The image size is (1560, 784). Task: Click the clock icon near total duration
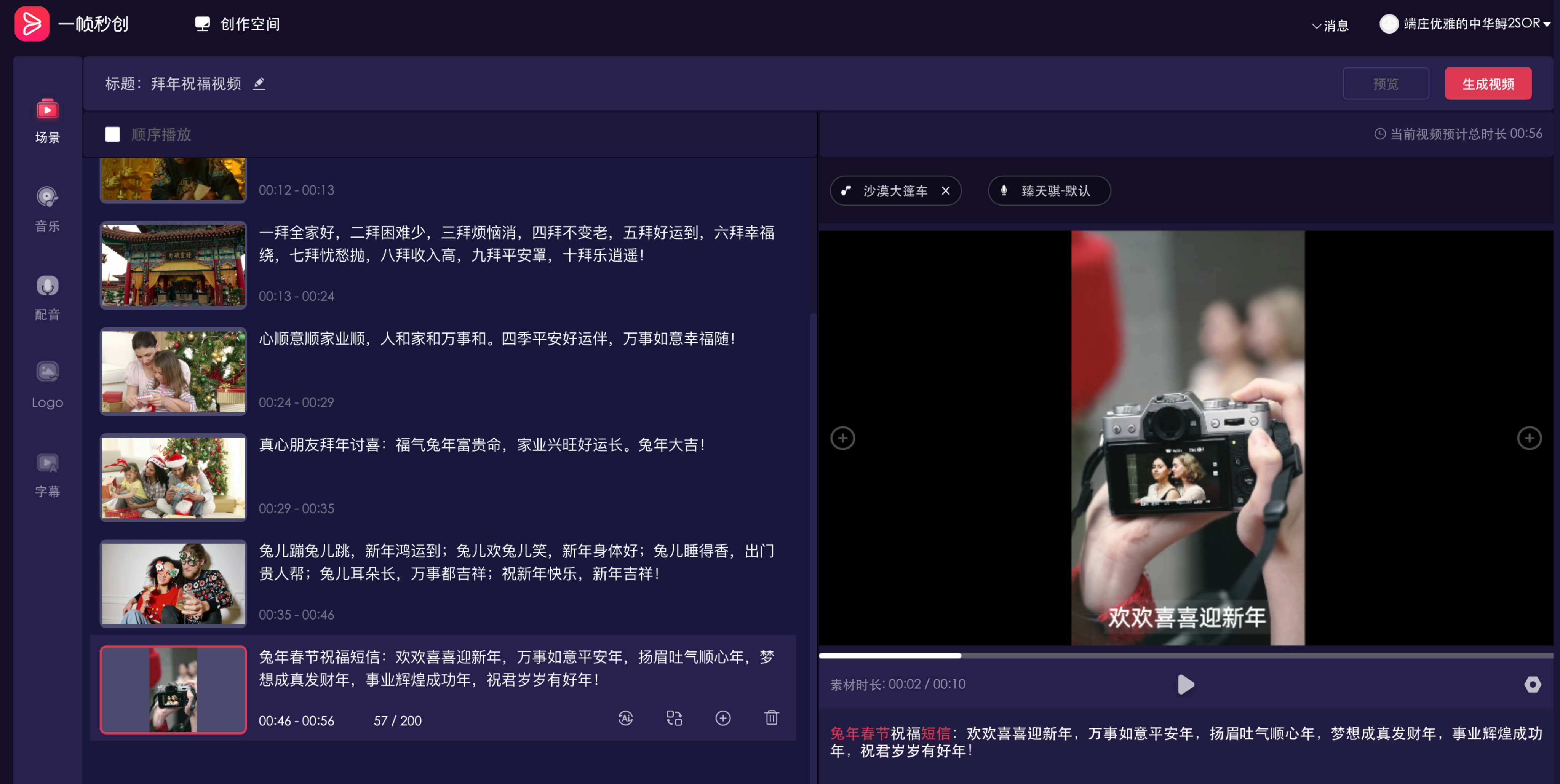click(x=1379, y=134)
